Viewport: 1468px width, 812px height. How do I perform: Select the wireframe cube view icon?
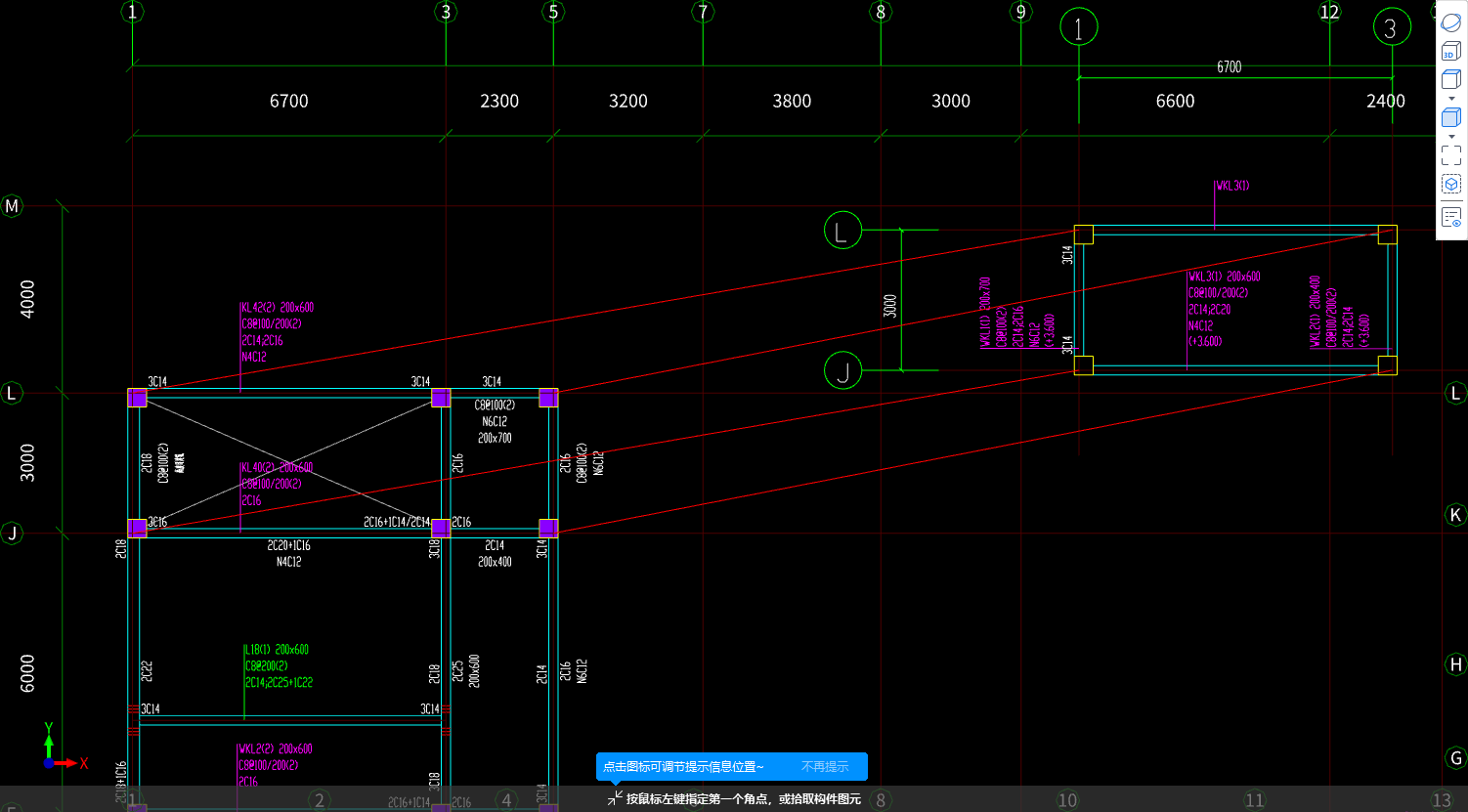(1451, 79)
